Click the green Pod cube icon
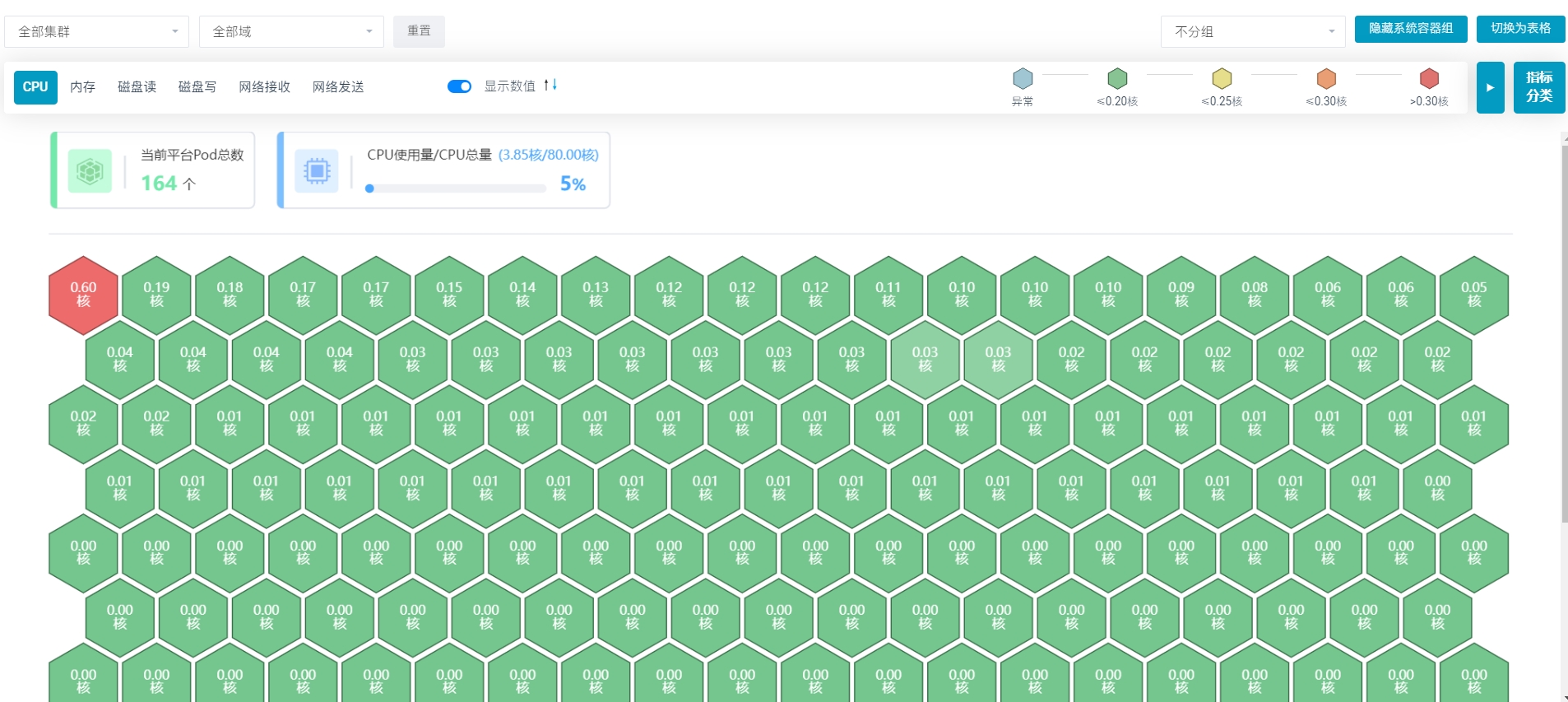The width and height of the screenshot is (1568, 702). coord(90,170)
